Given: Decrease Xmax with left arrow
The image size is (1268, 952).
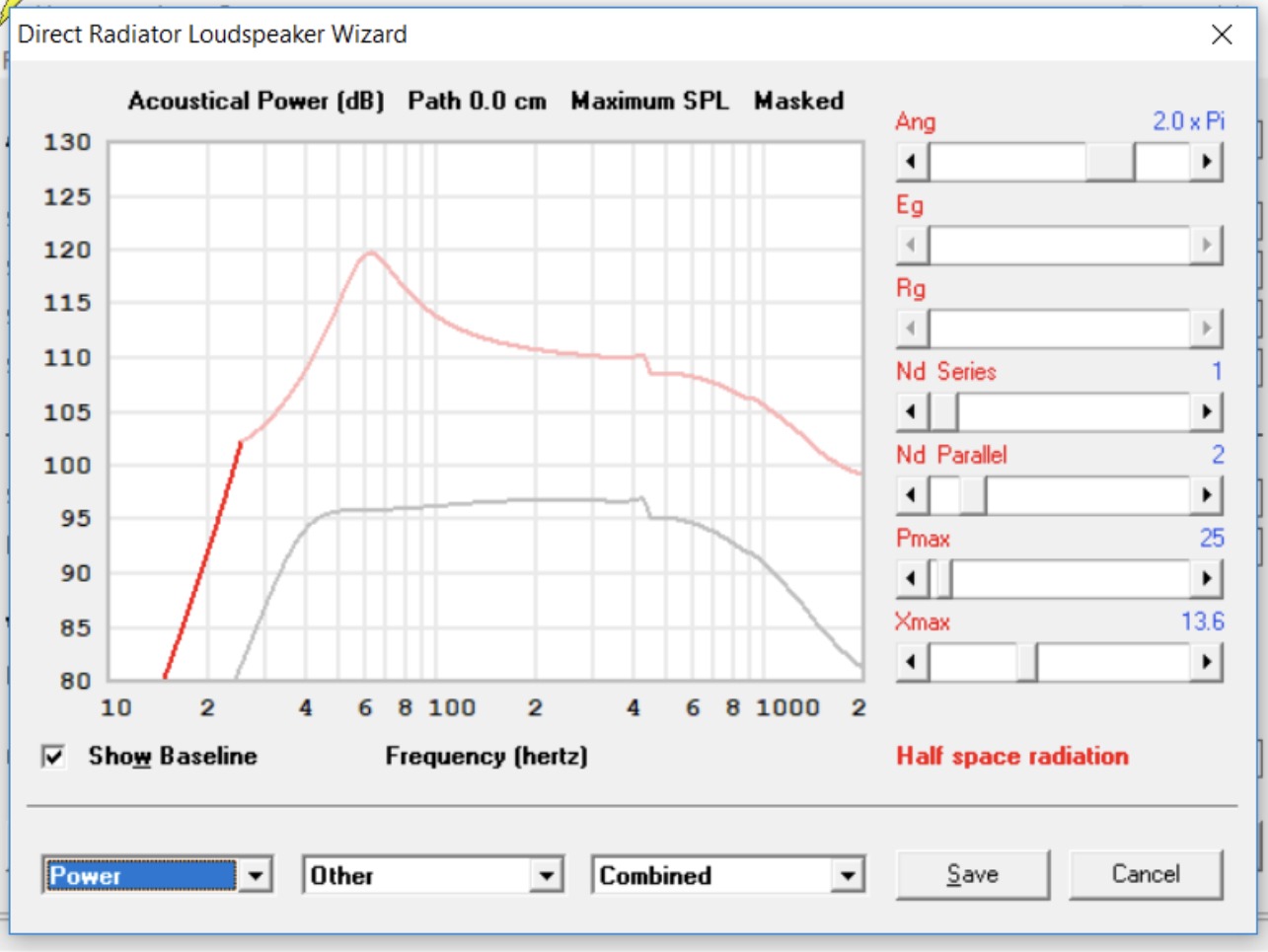Looking at the screenshot, I should 912,662.
